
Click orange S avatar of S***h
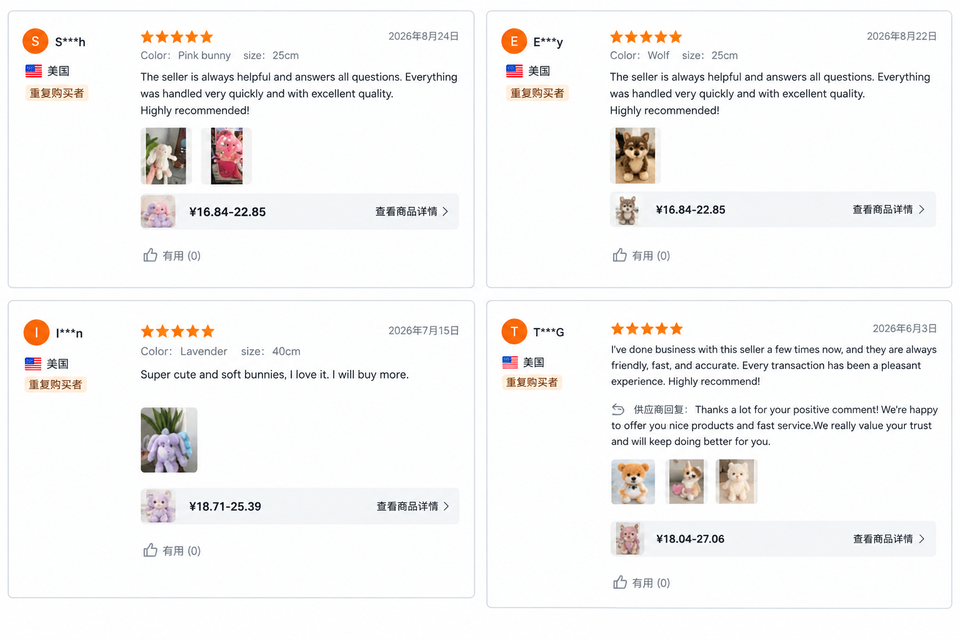[x=36, y=41]
